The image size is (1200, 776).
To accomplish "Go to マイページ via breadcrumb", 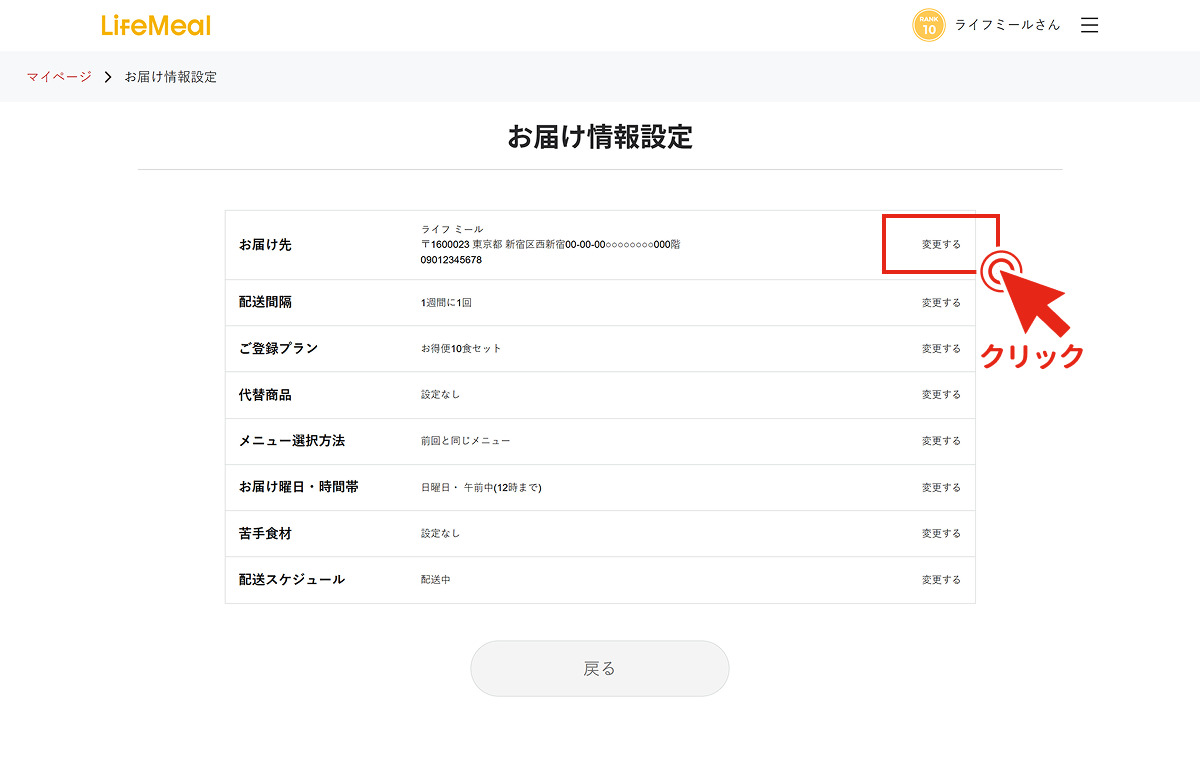I will (59, 77).
